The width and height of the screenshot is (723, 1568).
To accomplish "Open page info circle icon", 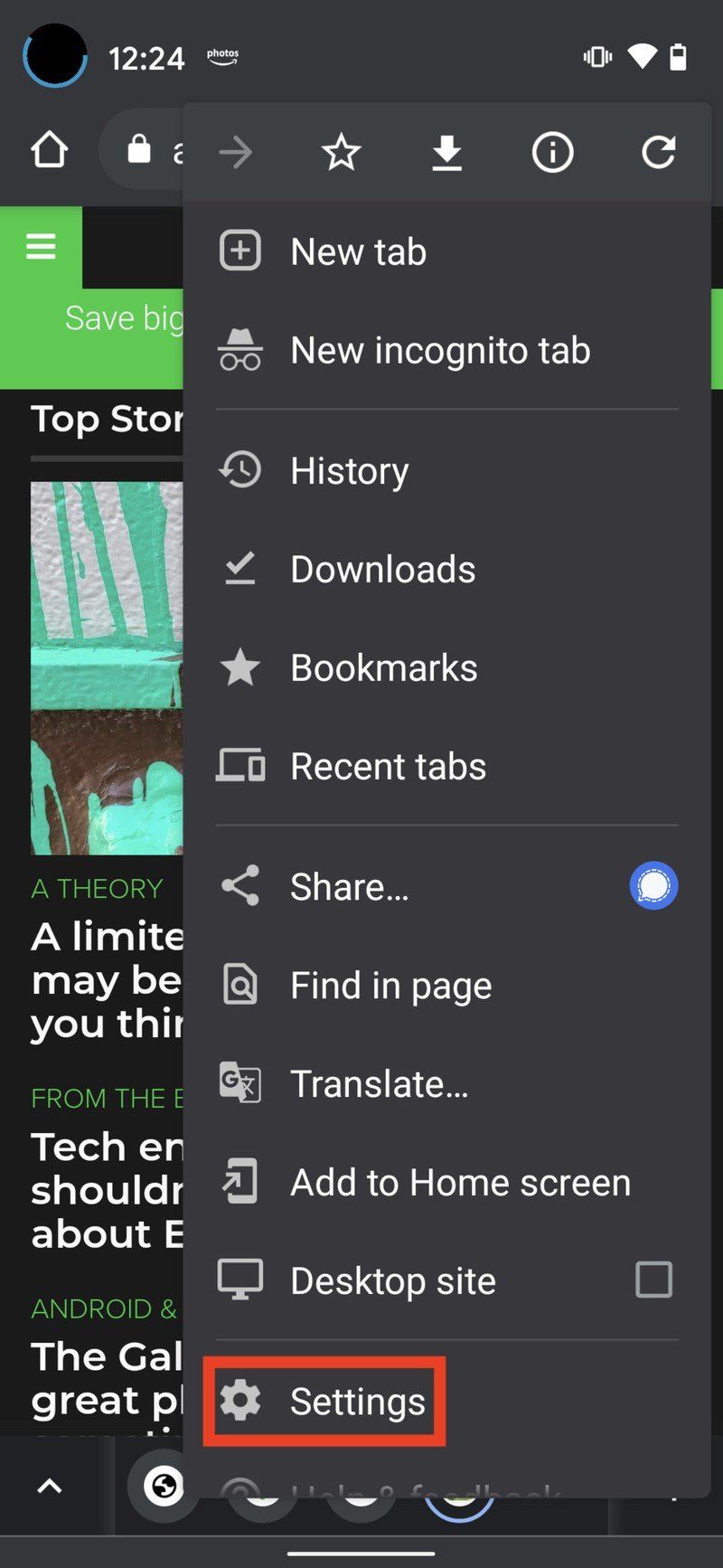I will 552,152.
